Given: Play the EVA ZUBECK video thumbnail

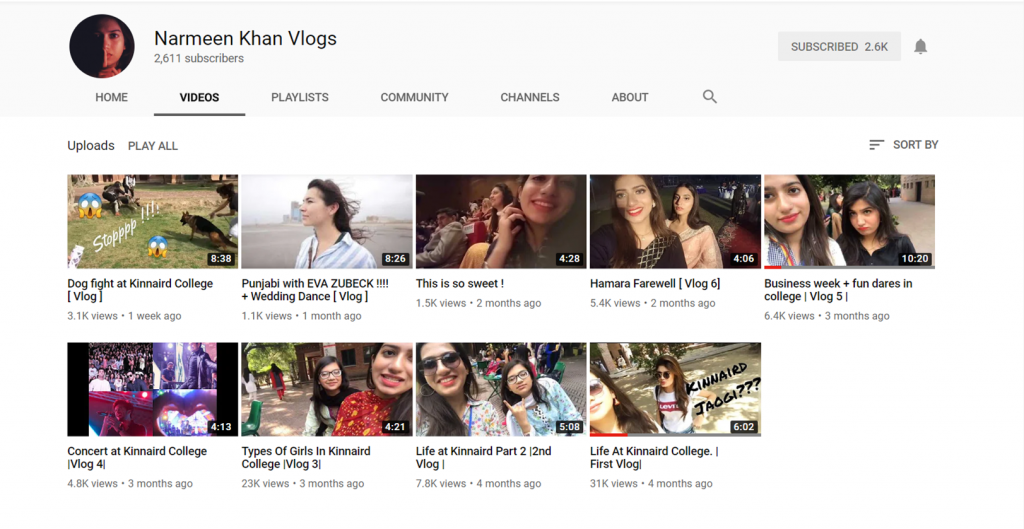Looking at the screenshot, I should pyautogui.click(x=327, y=221).
